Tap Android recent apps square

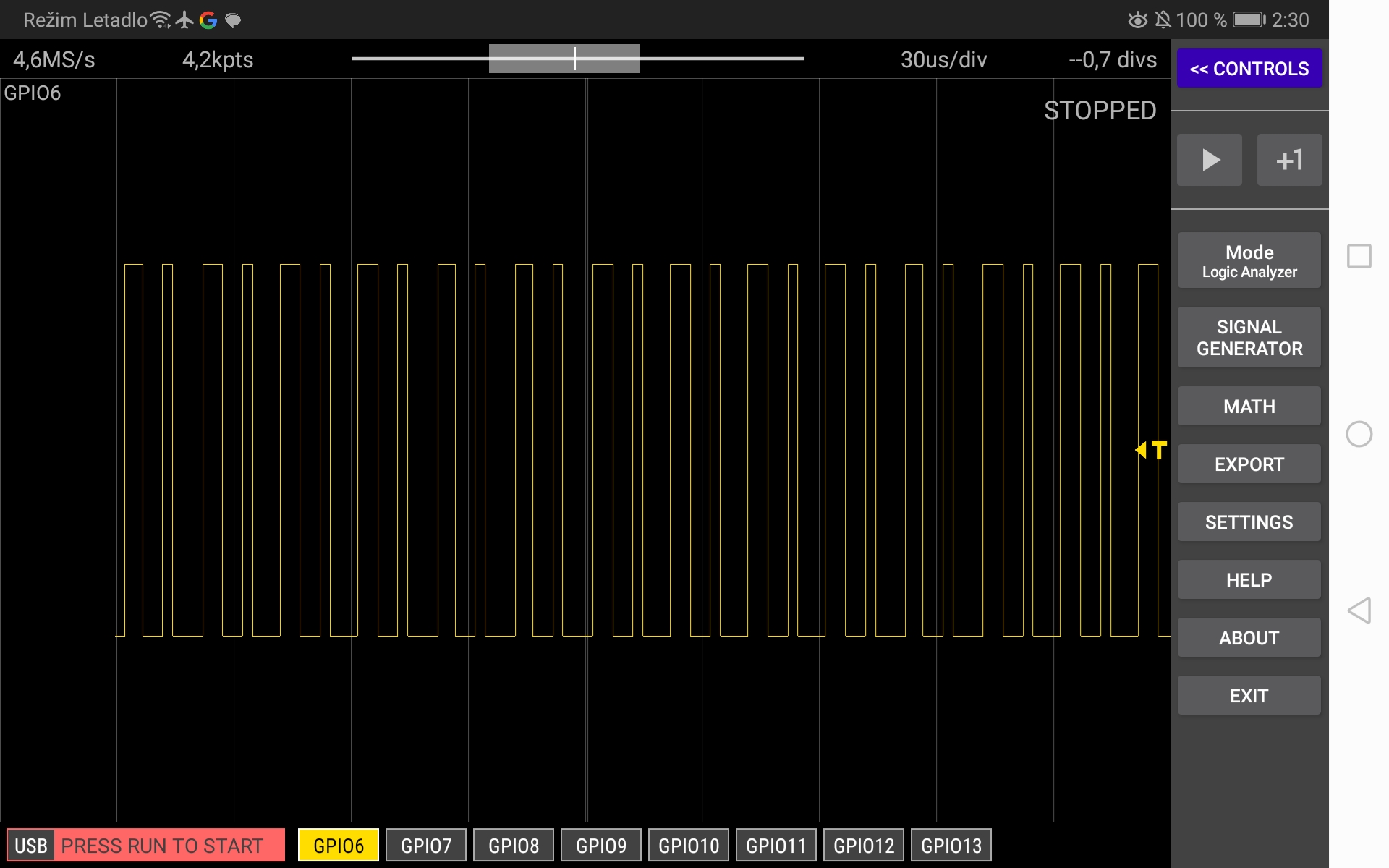click(x=1359, y=256)
